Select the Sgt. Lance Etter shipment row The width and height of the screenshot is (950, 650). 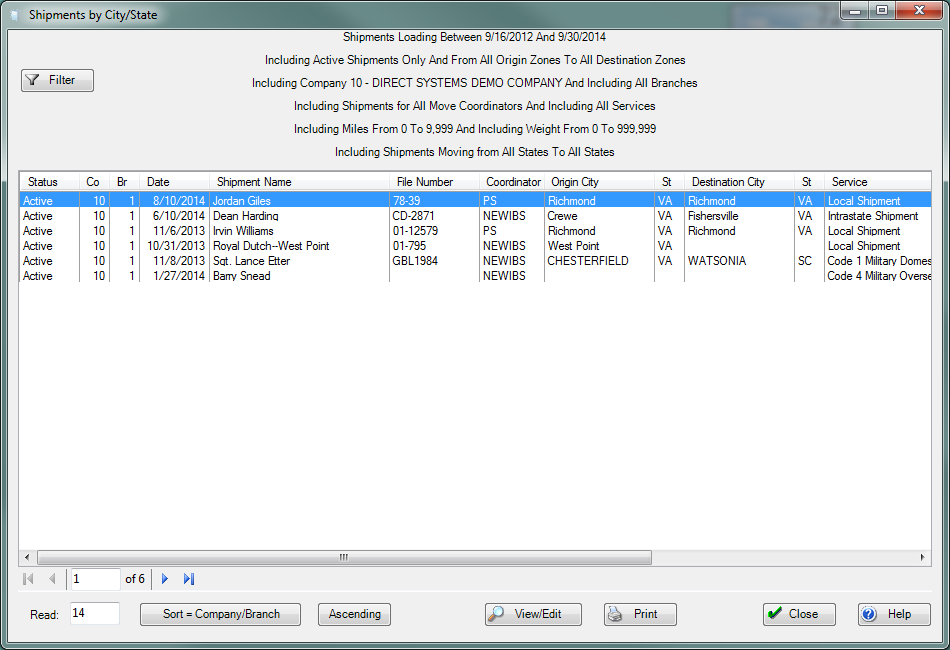click(252, 261)
